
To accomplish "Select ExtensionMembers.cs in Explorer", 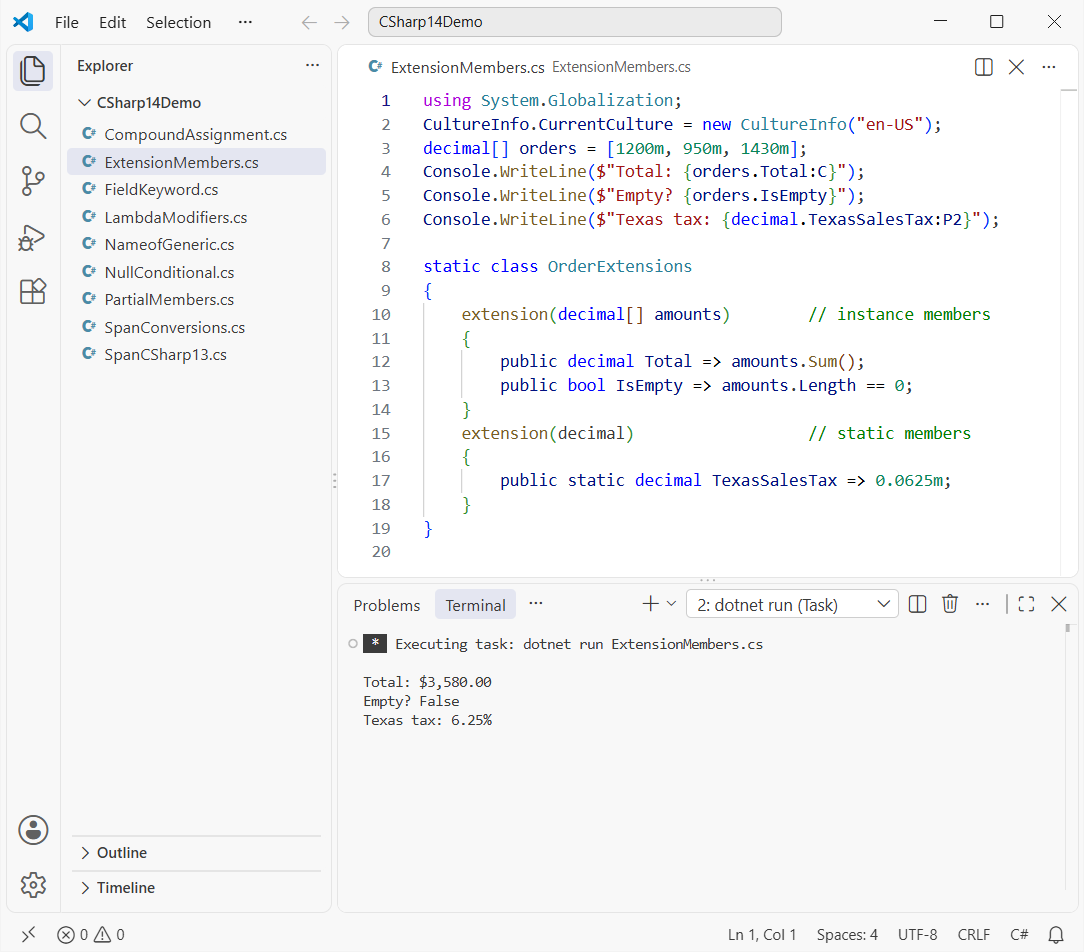I will coord(196,162).
